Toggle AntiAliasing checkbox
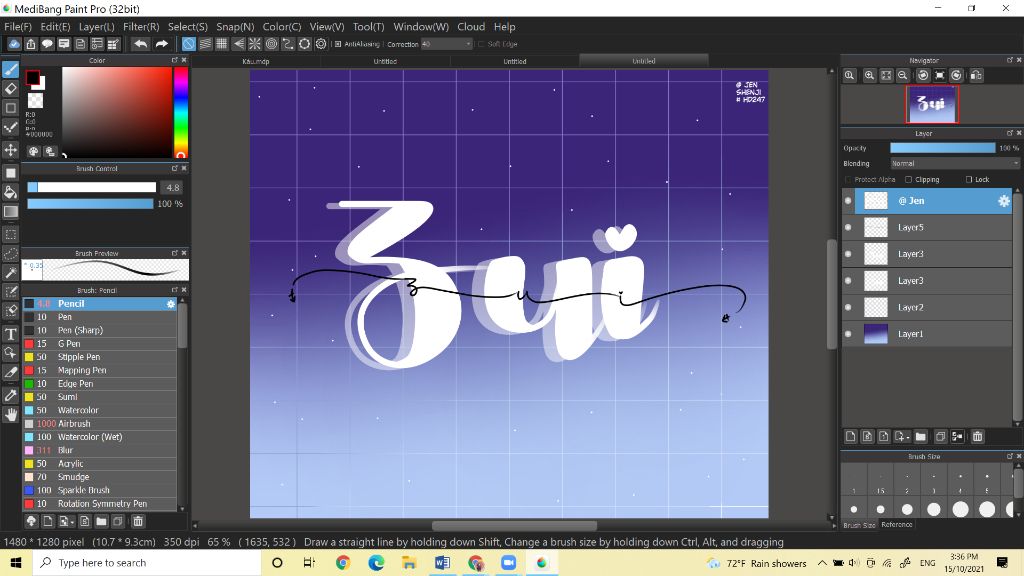Screen dimensions: 1024x576 point(338,44)
